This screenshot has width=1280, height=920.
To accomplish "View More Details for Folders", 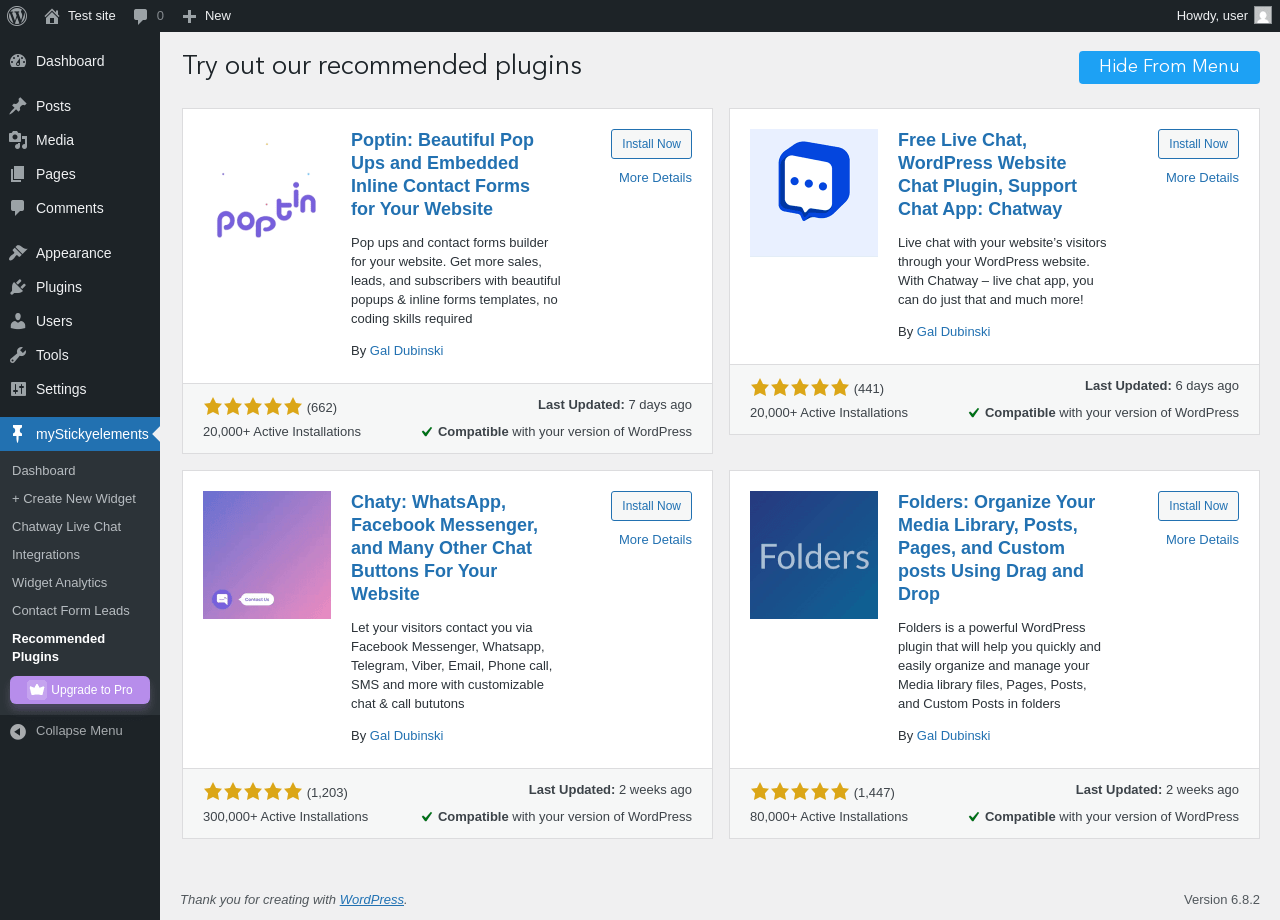I will coord(1202,540).
